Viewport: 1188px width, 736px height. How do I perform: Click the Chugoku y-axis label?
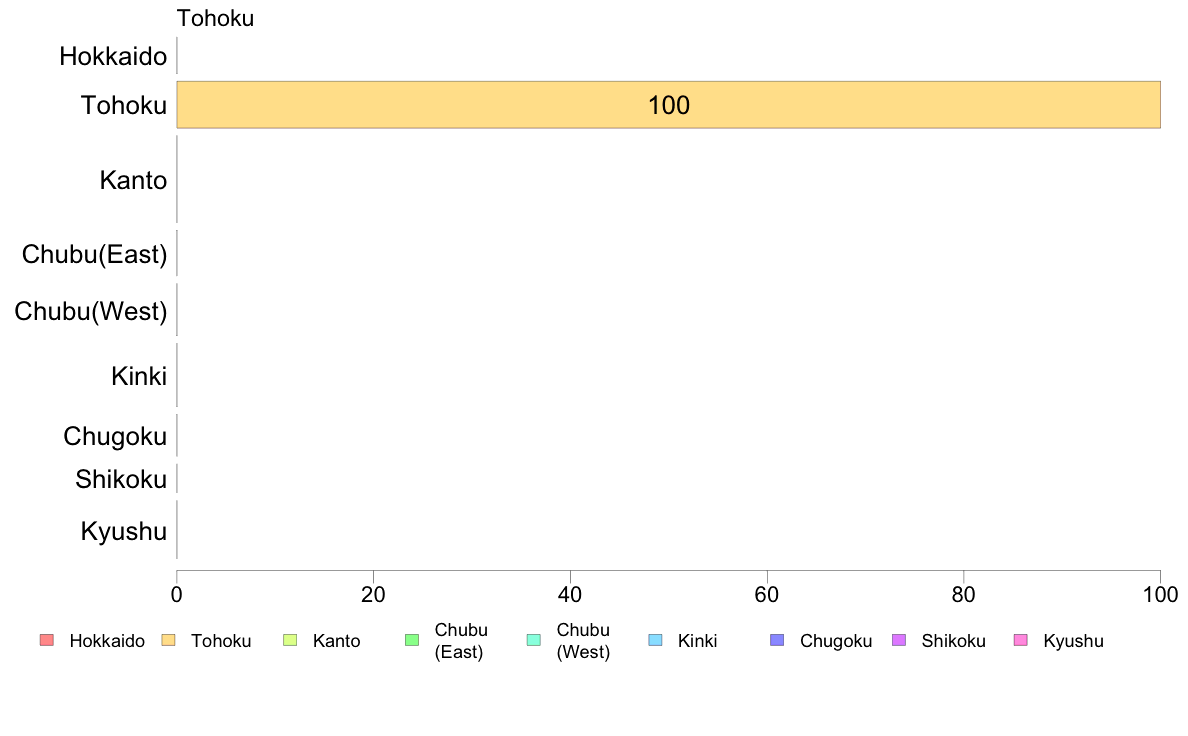click(115, 437)
